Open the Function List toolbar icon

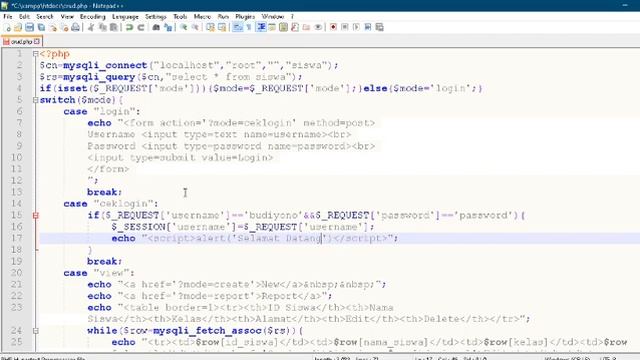tap(295, 27)
